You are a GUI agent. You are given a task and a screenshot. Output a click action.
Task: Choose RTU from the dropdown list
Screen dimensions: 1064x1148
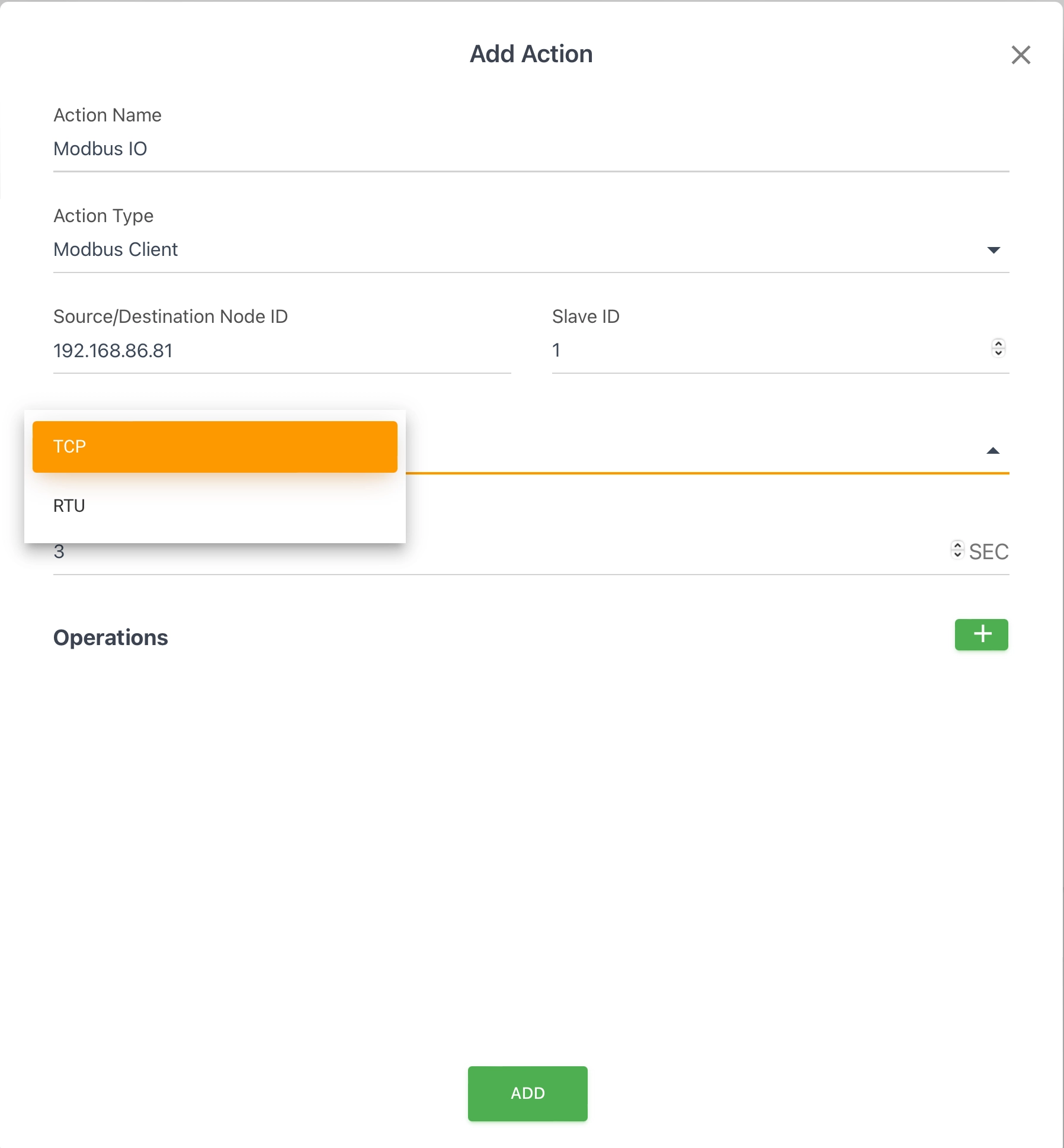coord(214,506)
